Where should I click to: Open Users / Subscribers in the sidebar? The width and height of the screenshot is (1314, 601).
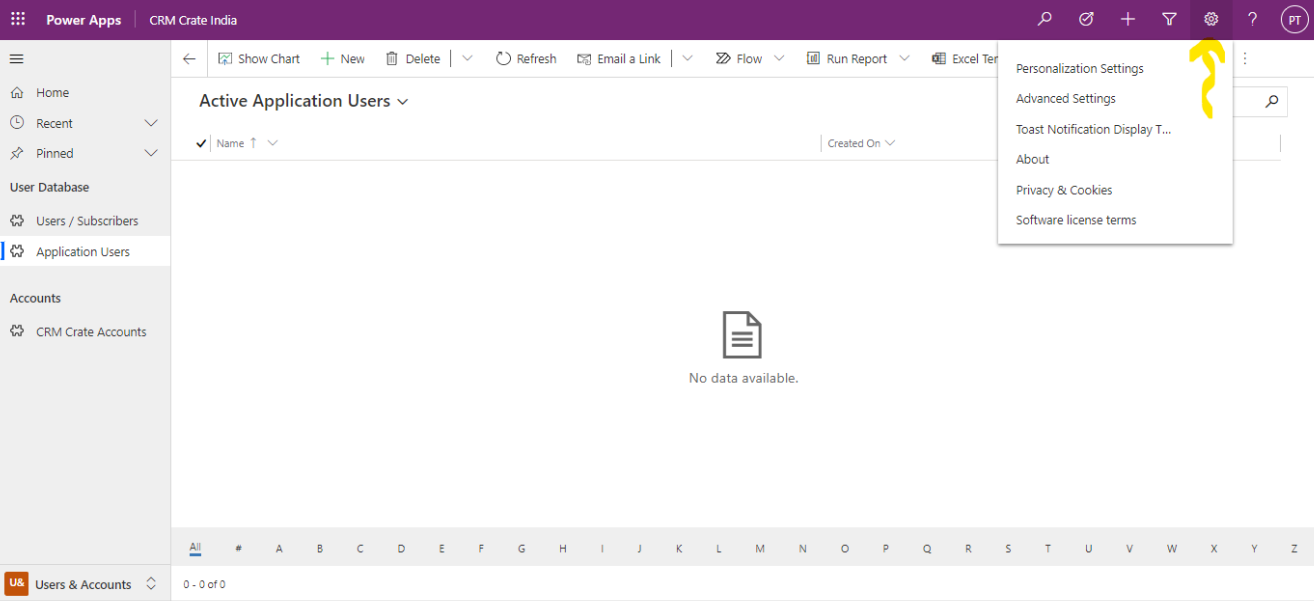[89, 220]
